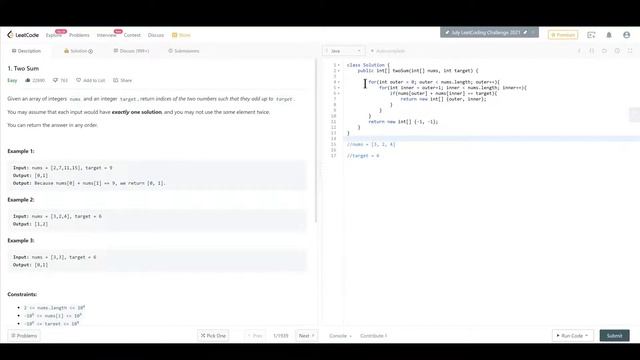This screenshot has height=360, width=640.
Task: Click the Contribute link
Action: pyautogui.click(x=373, y=336)
